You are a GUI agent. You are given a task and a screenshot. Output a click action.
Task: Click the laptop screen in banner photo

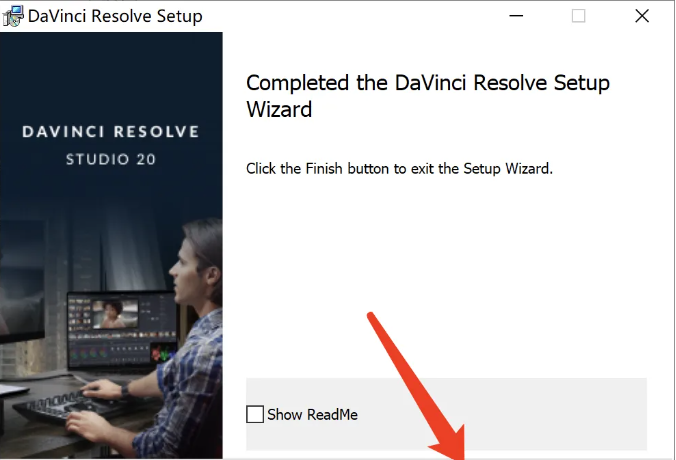click(x=122, y=329)
